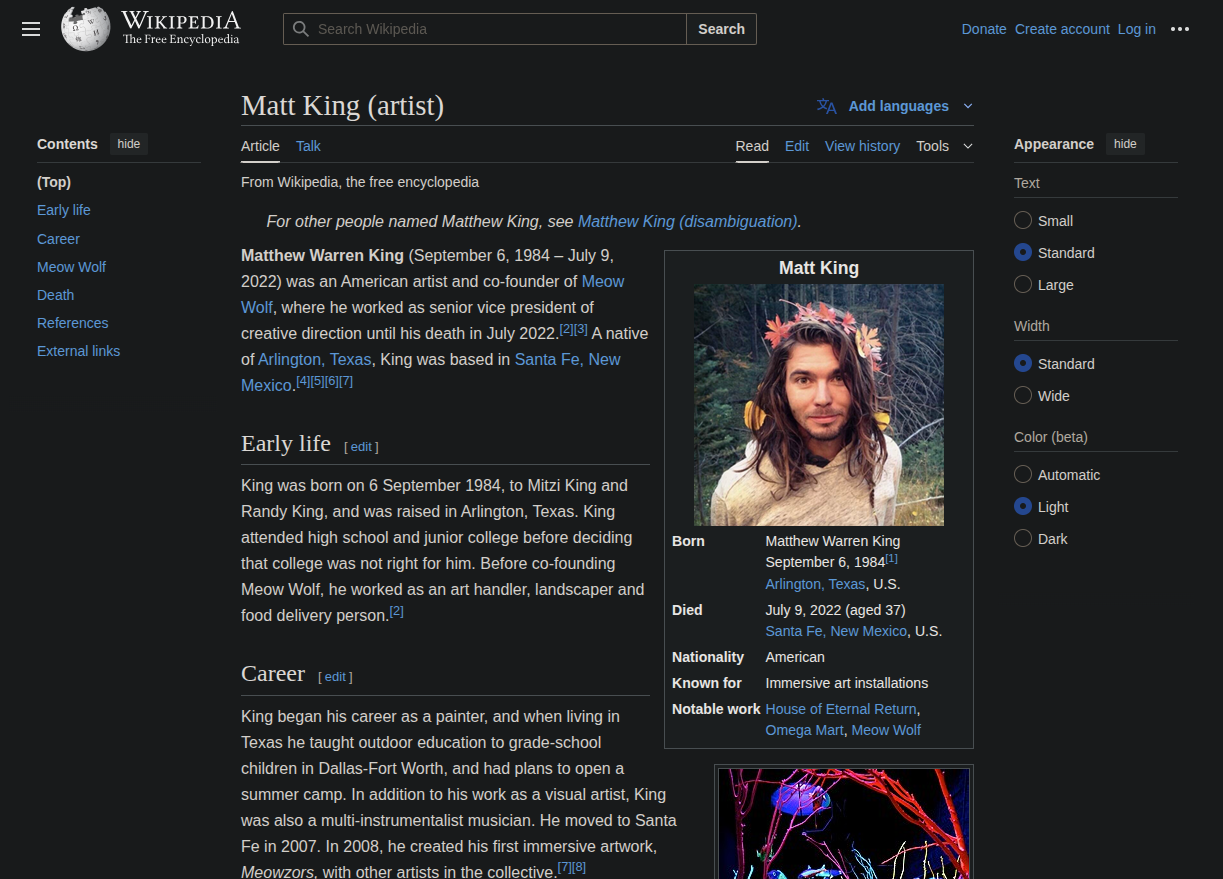The height and width of the screenshot is (879, 1223).
Task: Select Standard width option
Action: pos(1023,363)
